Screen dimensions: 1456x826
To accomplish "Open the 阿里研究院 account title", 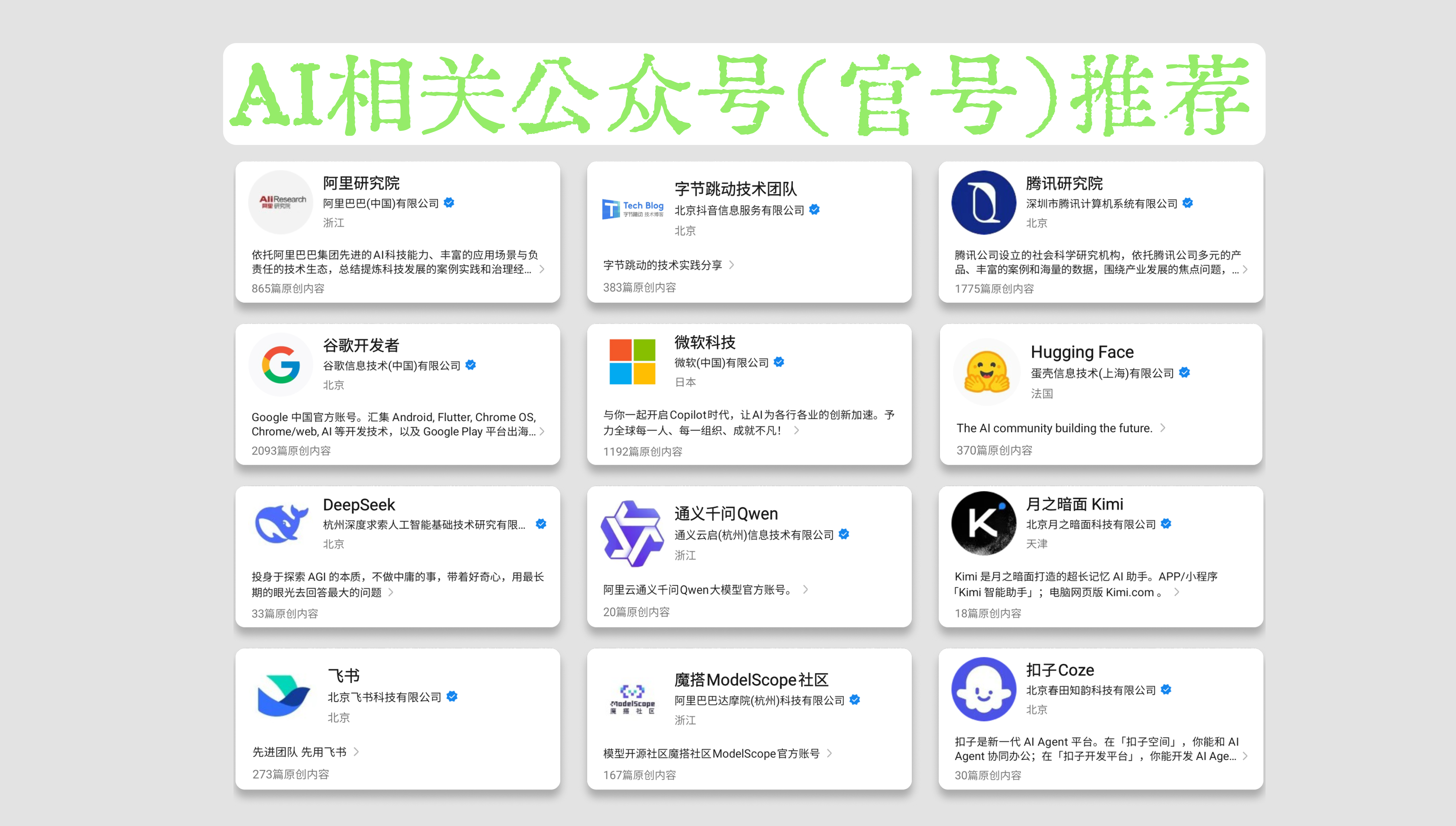I will click(361, 183).
